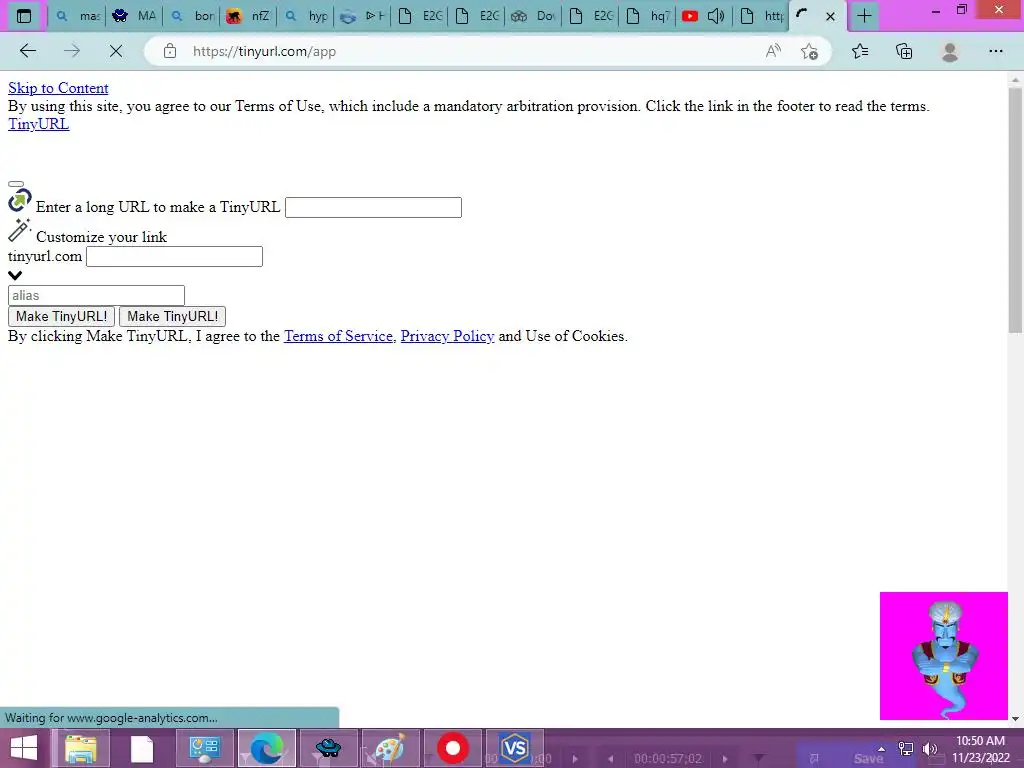Open the blue hat app taskbar icon
1024x768 pixels.
[328, 748]
